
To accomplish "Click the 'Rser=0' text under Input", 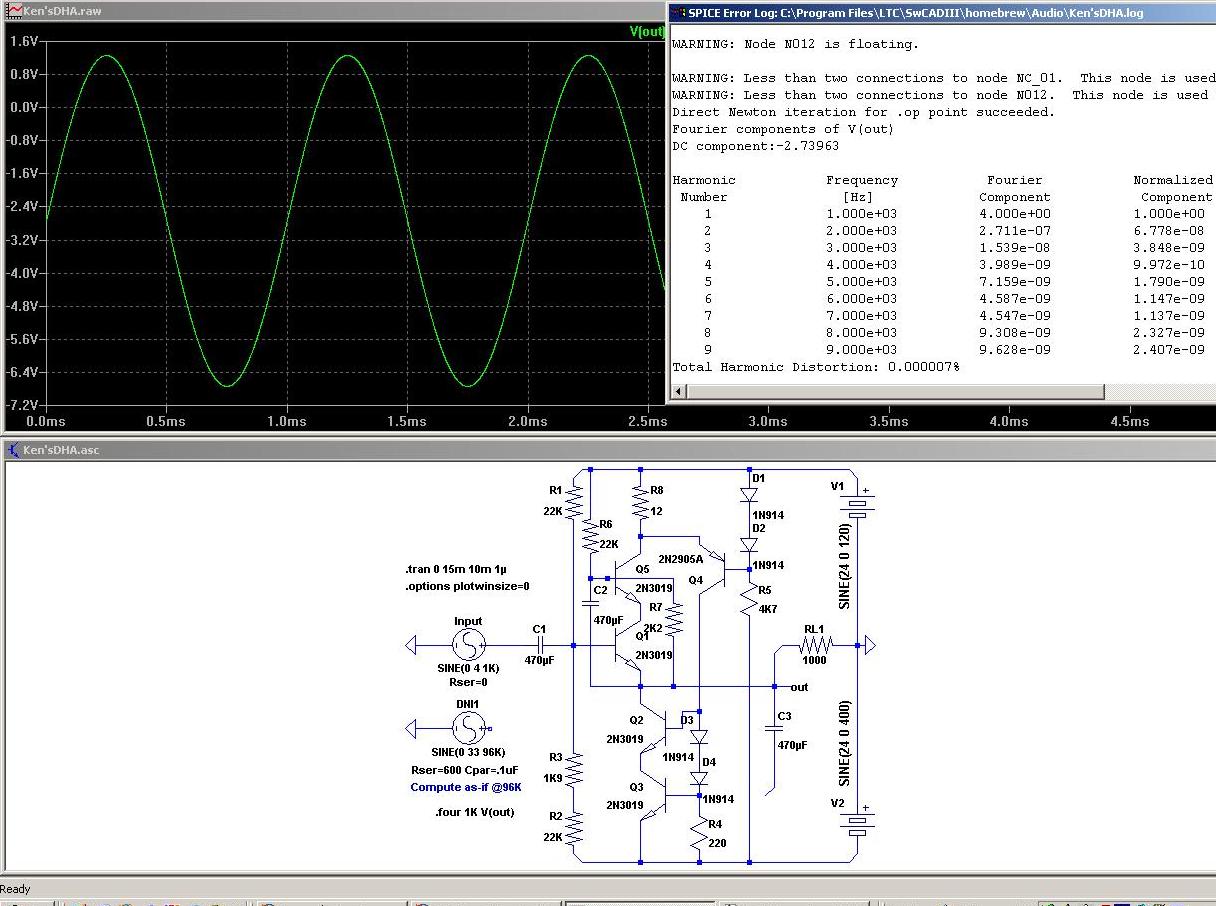I will pos(468,683).
